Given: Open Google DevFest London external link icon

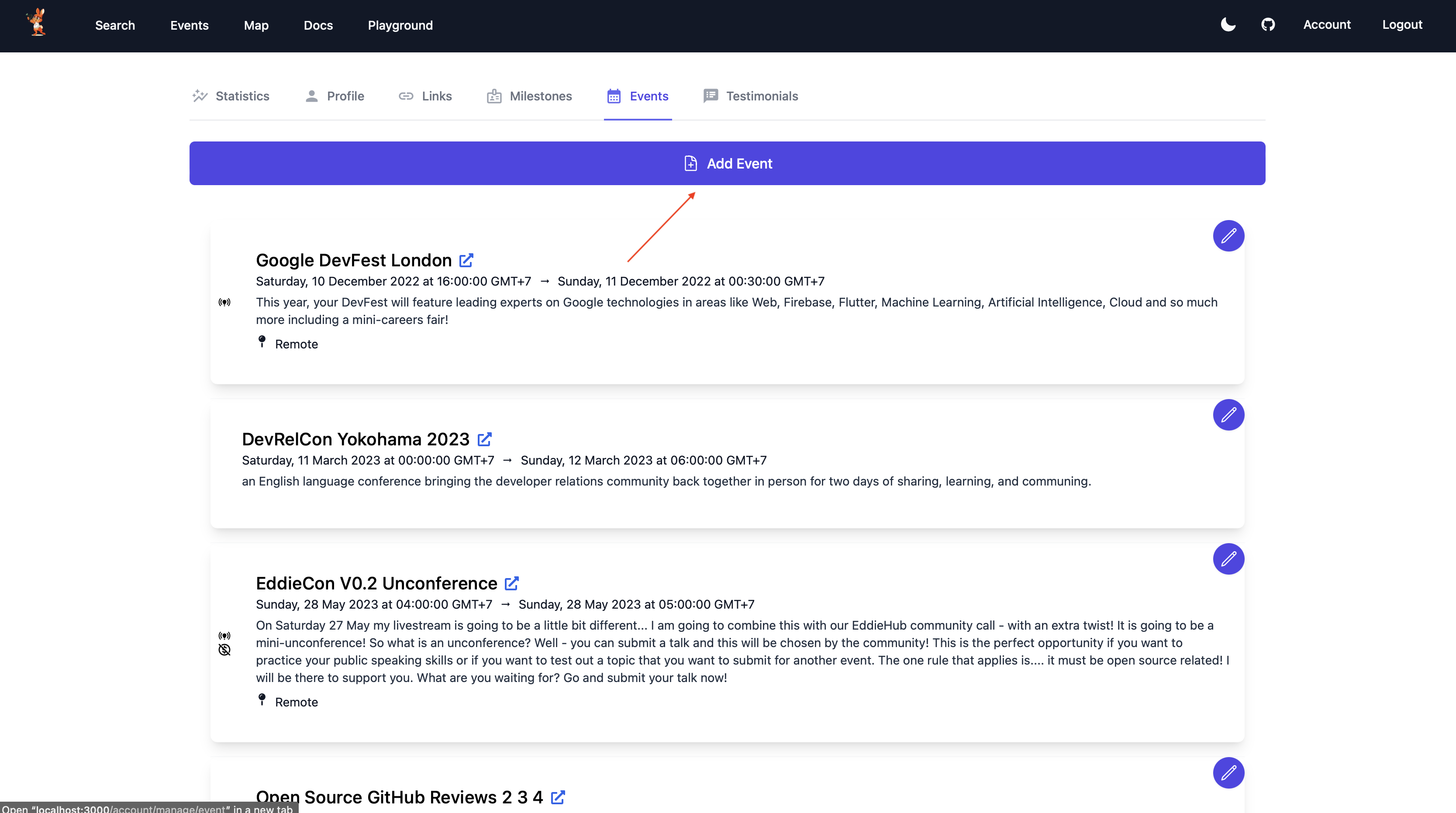Looking at the screenshot, I should (466, 260).
